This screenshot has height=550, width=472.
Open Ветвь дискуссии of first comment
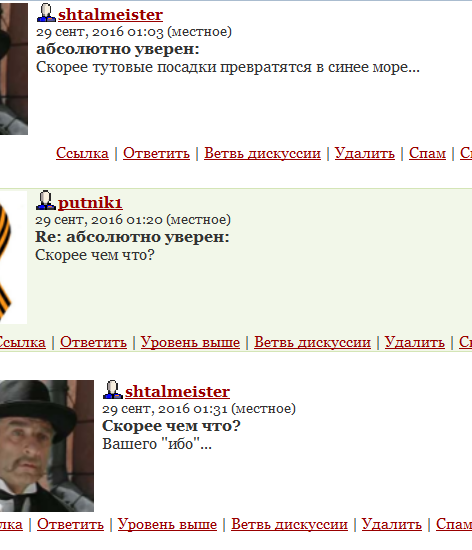click(x=262, y=153)
